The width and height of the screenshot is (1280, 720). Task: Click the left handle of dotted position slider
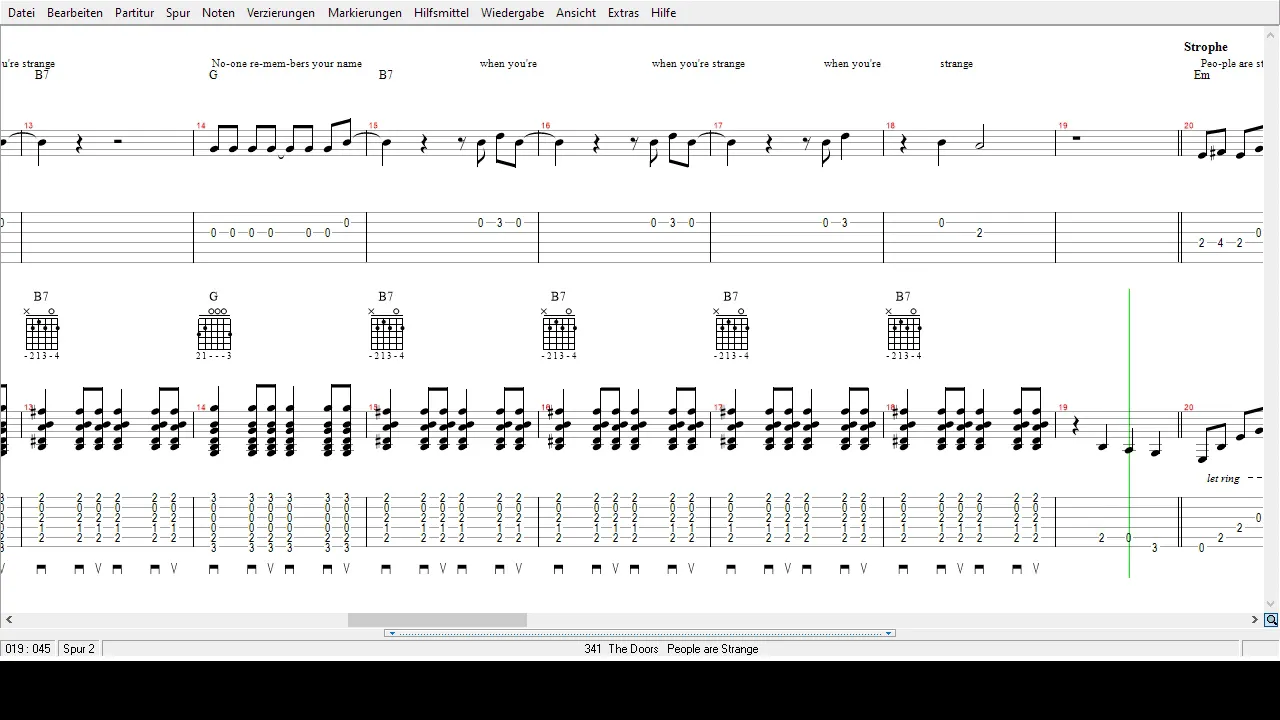(x=392, y=633)
